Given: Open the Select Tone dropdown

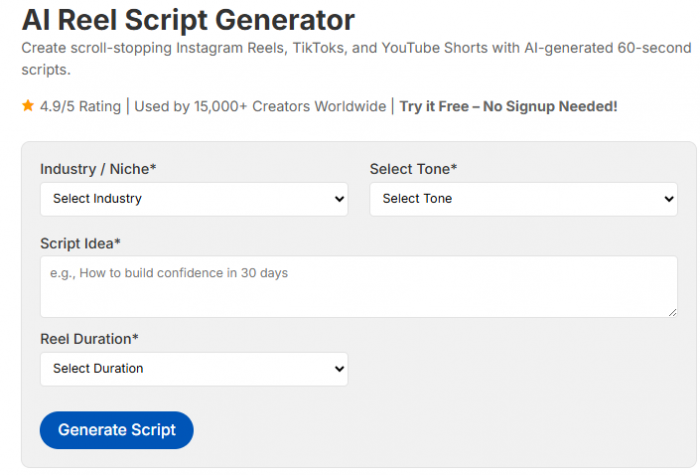Looking at the screenshot, I should point(523,199).
